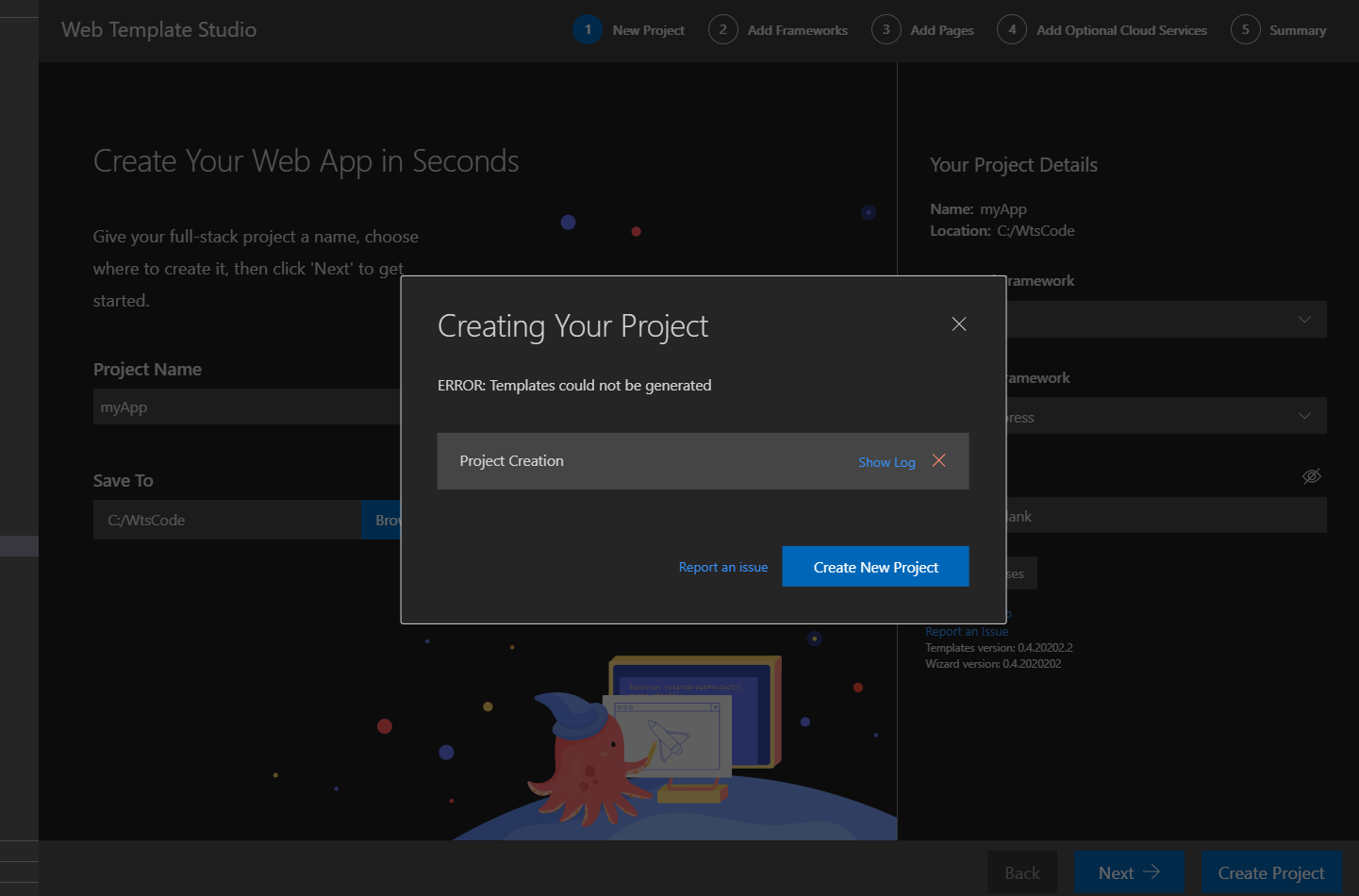Click the ERROR Templates could not be generated text
The height and width of the screenshot is (896, 1359).
(574, 385)
